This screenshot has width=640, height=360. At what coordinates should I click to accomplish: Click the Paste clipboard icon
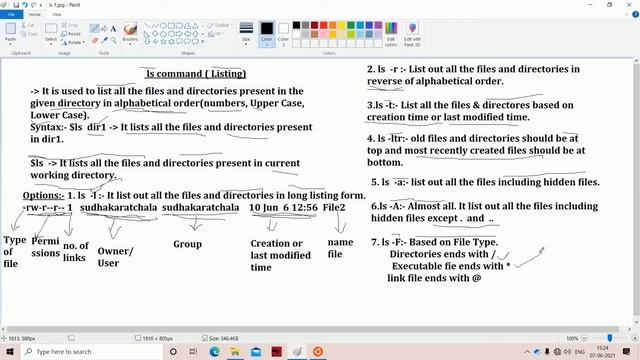pyautogui.click(x=10, y=29)
